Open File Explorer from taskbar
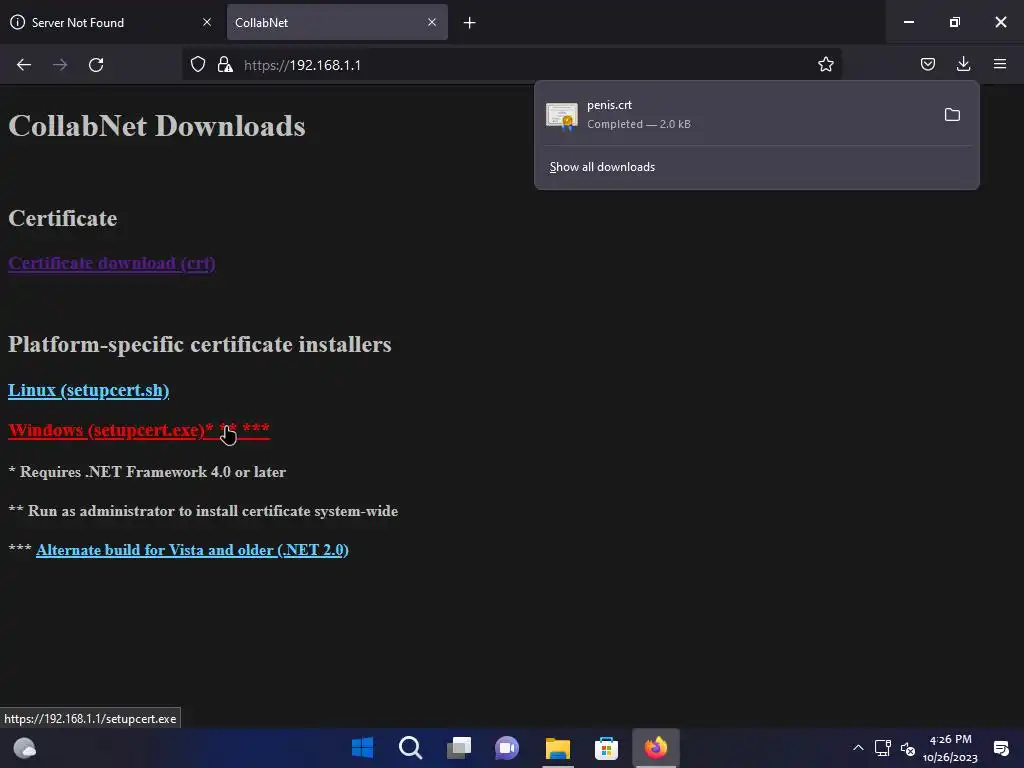This screenshot has width=1024, height=768. 558,748
